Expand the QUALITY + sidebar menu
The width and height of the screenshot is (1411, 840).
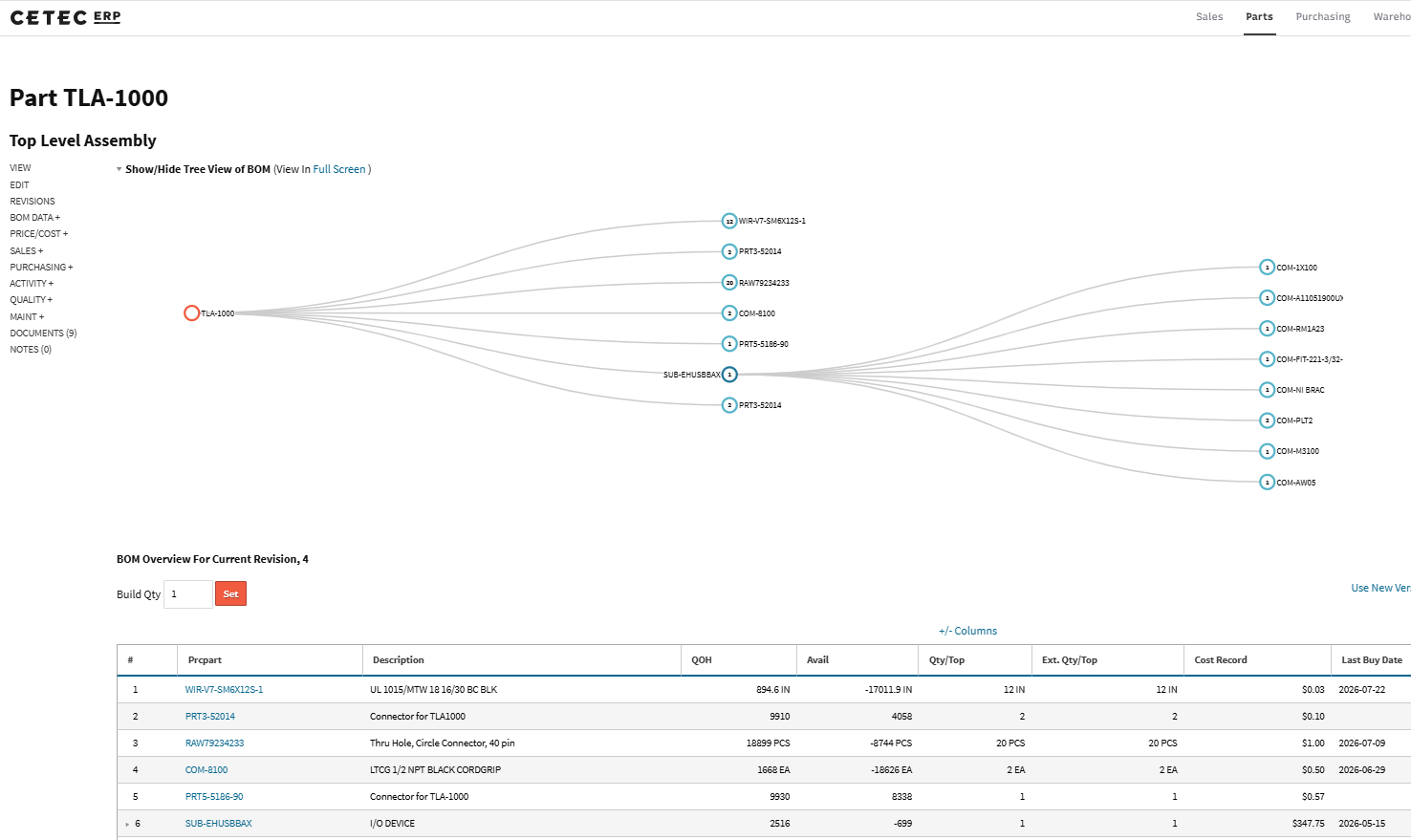32,300
